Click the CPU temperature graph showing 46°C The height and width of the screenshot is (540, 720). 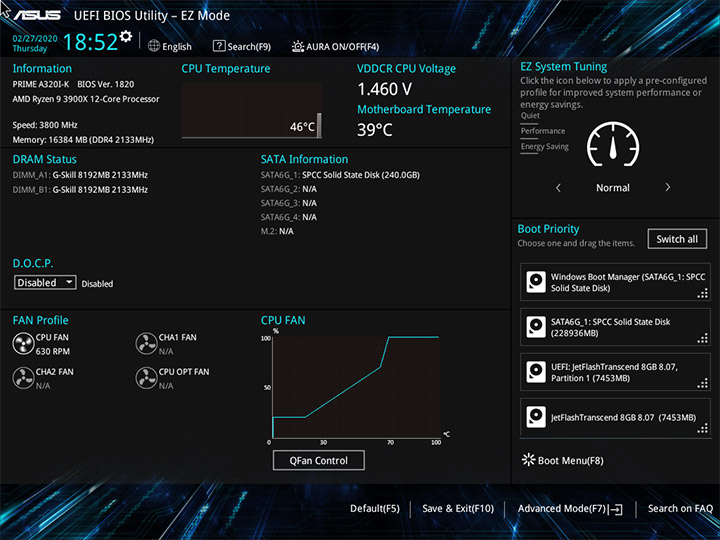pyautogui.click(x=252, y=110)
